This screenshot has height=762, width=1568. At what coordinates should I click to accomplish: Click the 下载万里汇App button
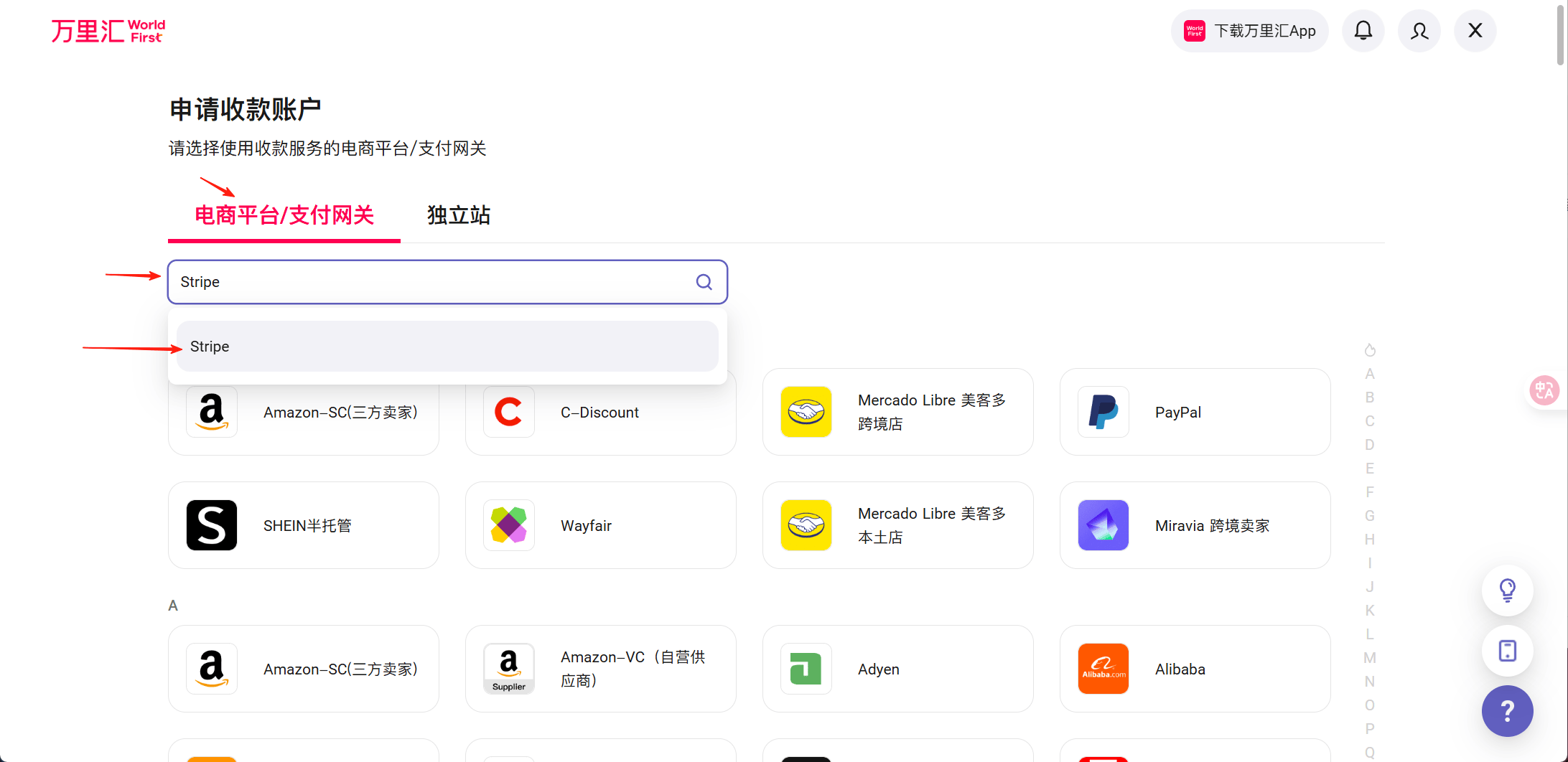pos(1249,31)
